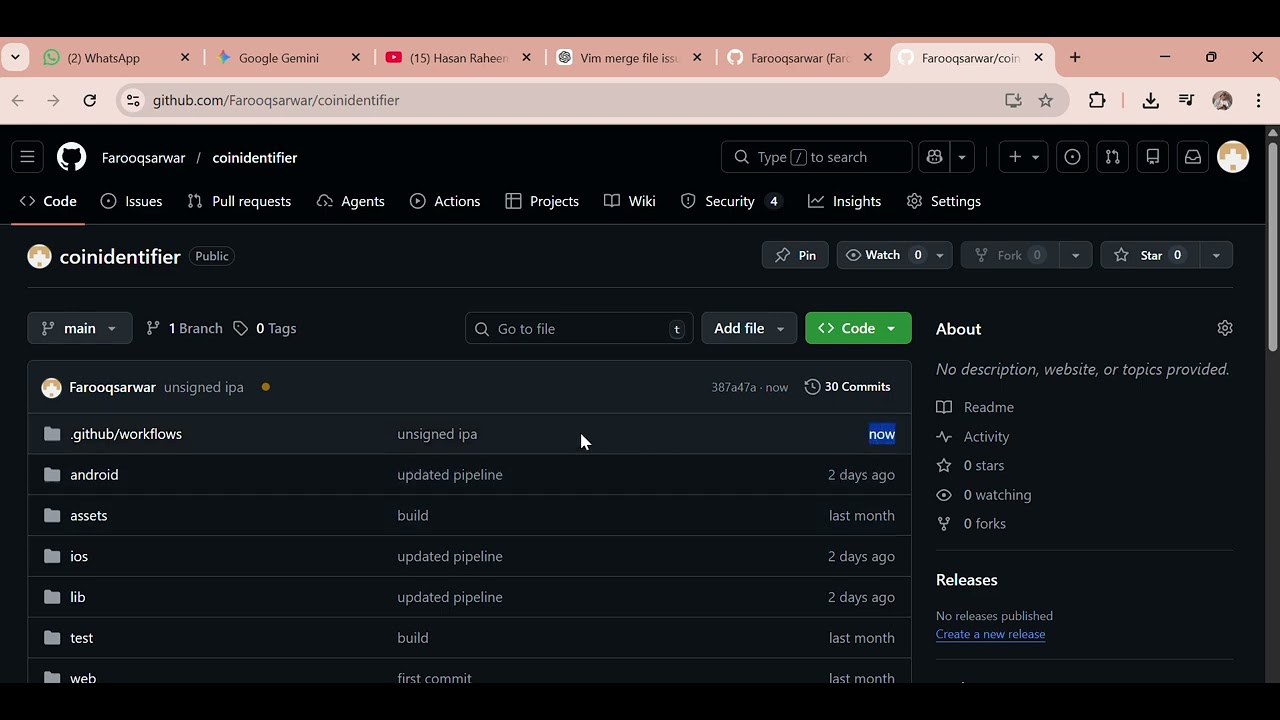Click the GitHub Octocat logo
1280x720 pixels.
(71, 157)
